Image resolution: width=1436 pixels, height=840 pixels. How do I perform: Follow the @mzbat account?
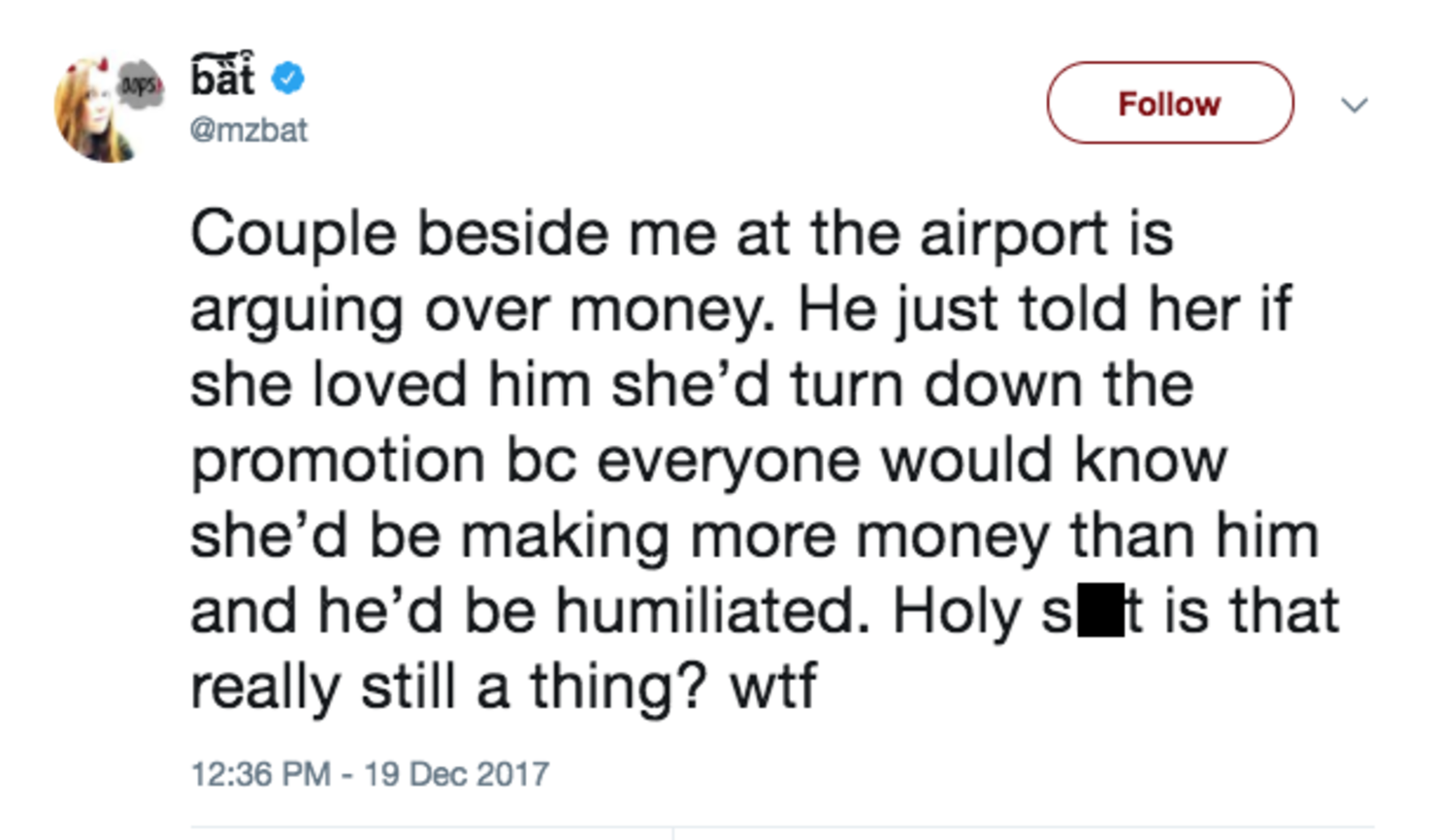point(1169,103)
